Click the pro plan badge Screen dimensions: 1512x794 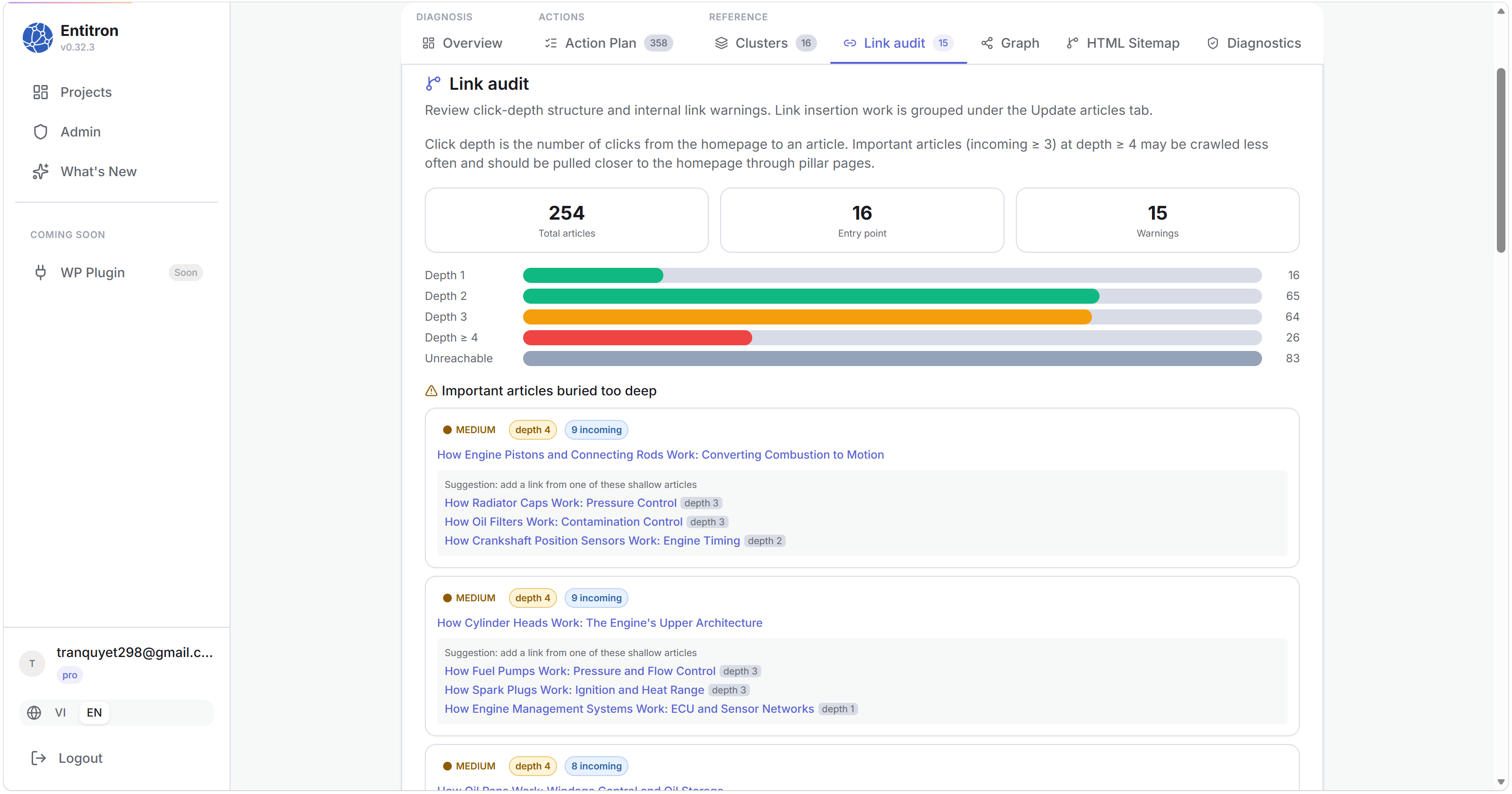tap(70, 675)
